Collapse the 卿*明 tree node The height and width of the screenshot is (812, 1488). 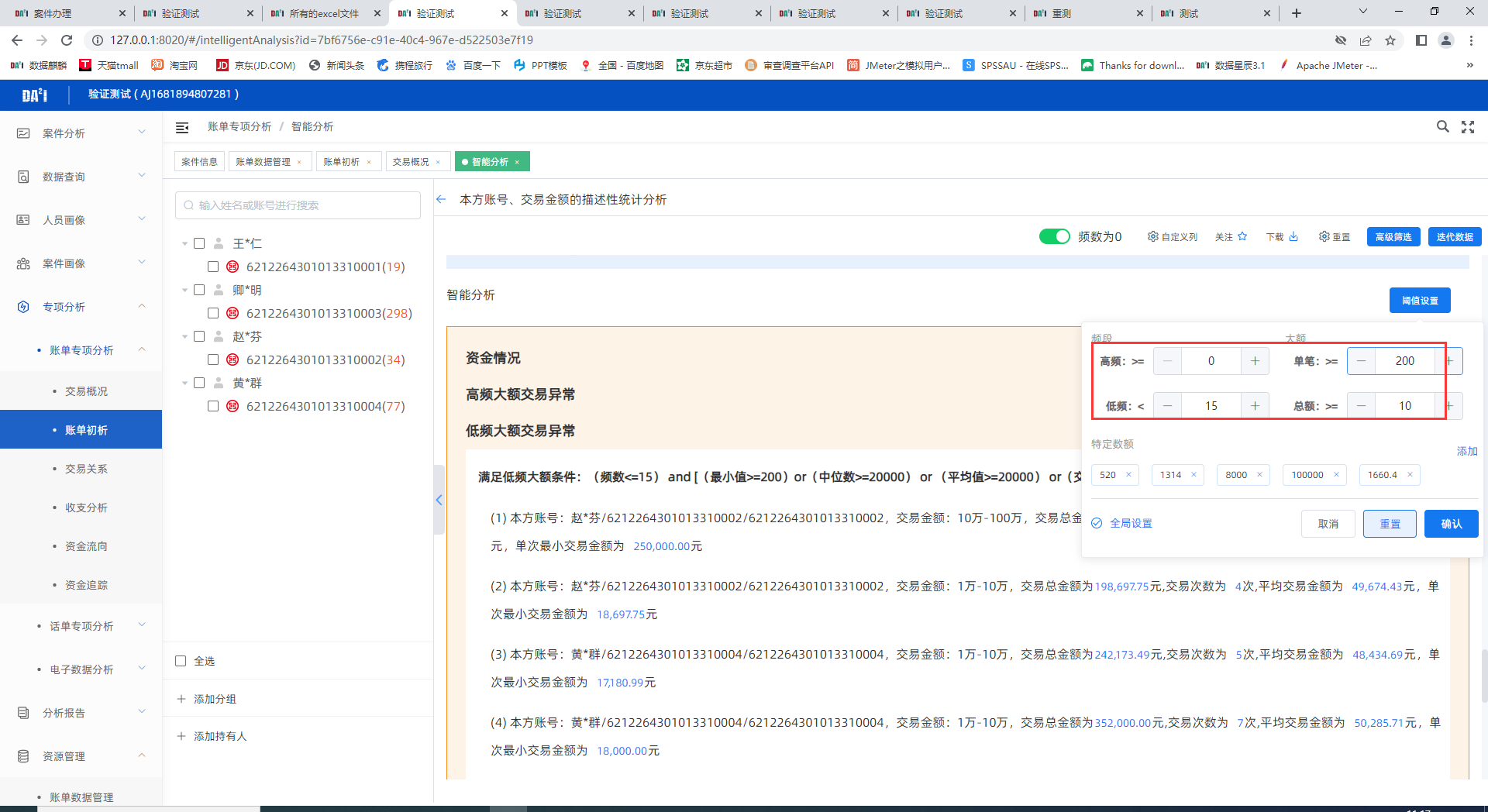(x=184, y=291)
